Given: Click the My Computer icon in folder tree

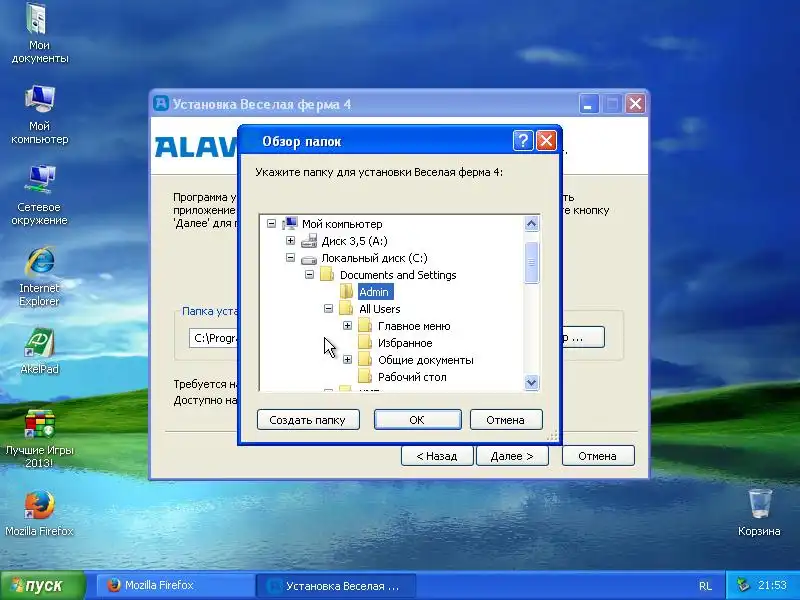Looking at the screenshot, I should click(x=290, y=223).
